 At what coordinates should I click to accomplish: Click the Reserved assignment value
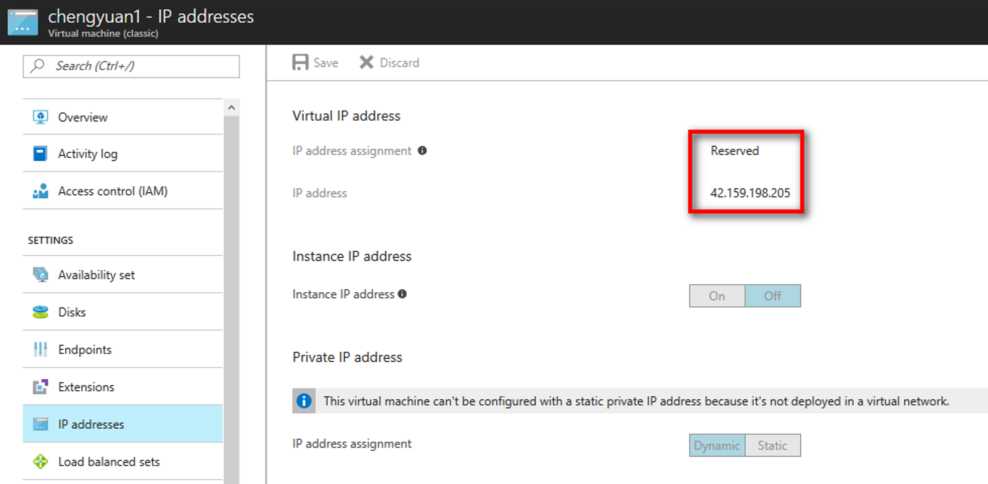(735, 151)
